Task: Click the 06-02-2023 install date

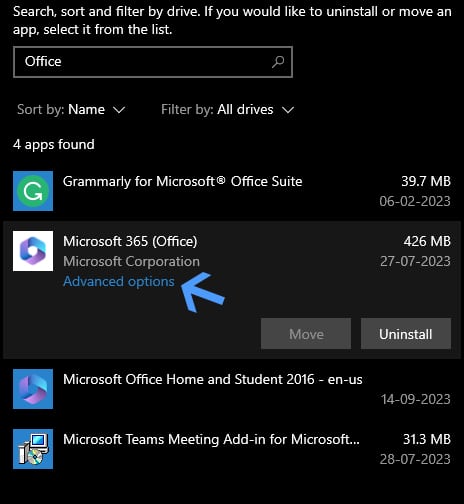Action: [415, 201]
